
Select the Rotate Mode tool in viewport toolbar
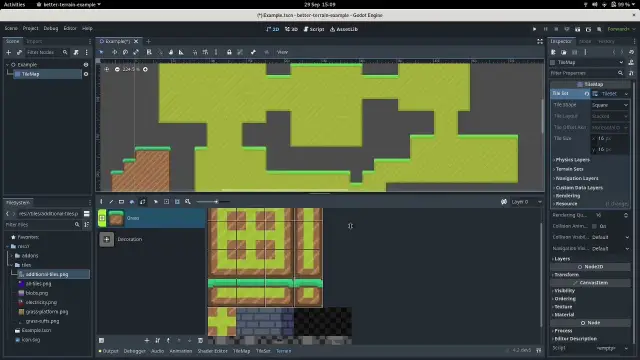(x=125, y=52)
